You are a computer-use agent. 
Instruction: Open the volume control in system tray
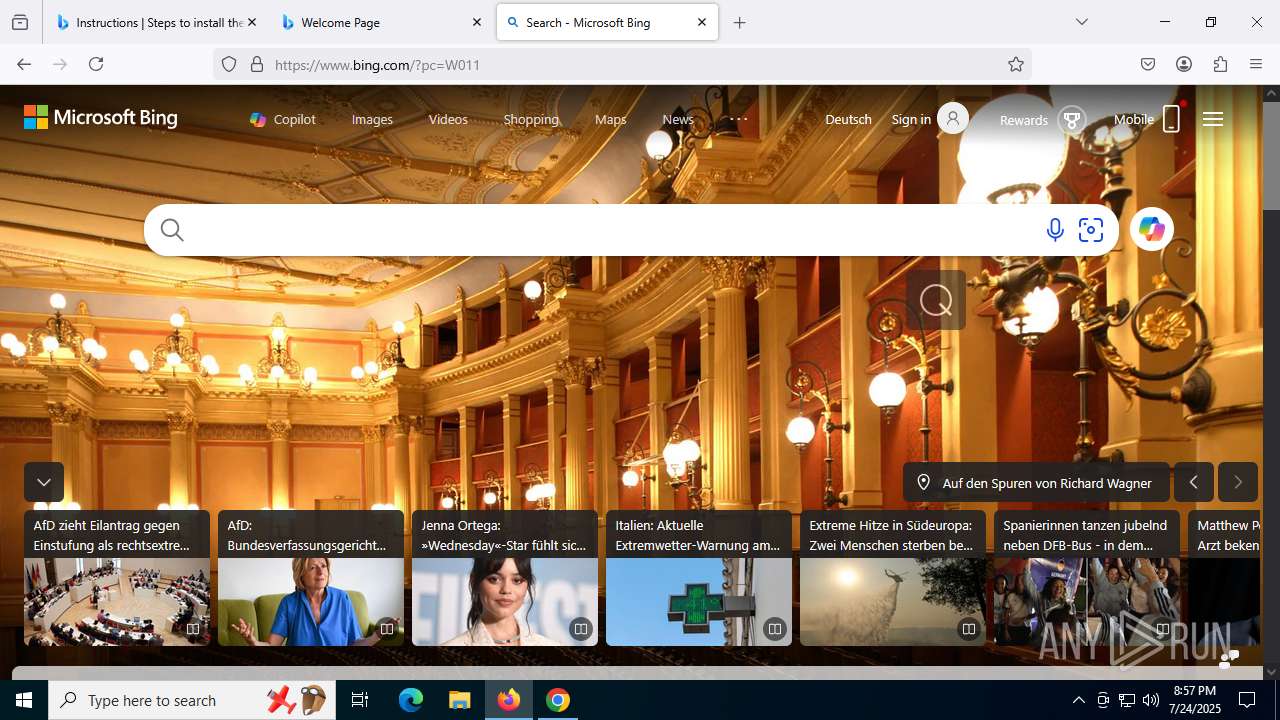(x=1151, y=700)
